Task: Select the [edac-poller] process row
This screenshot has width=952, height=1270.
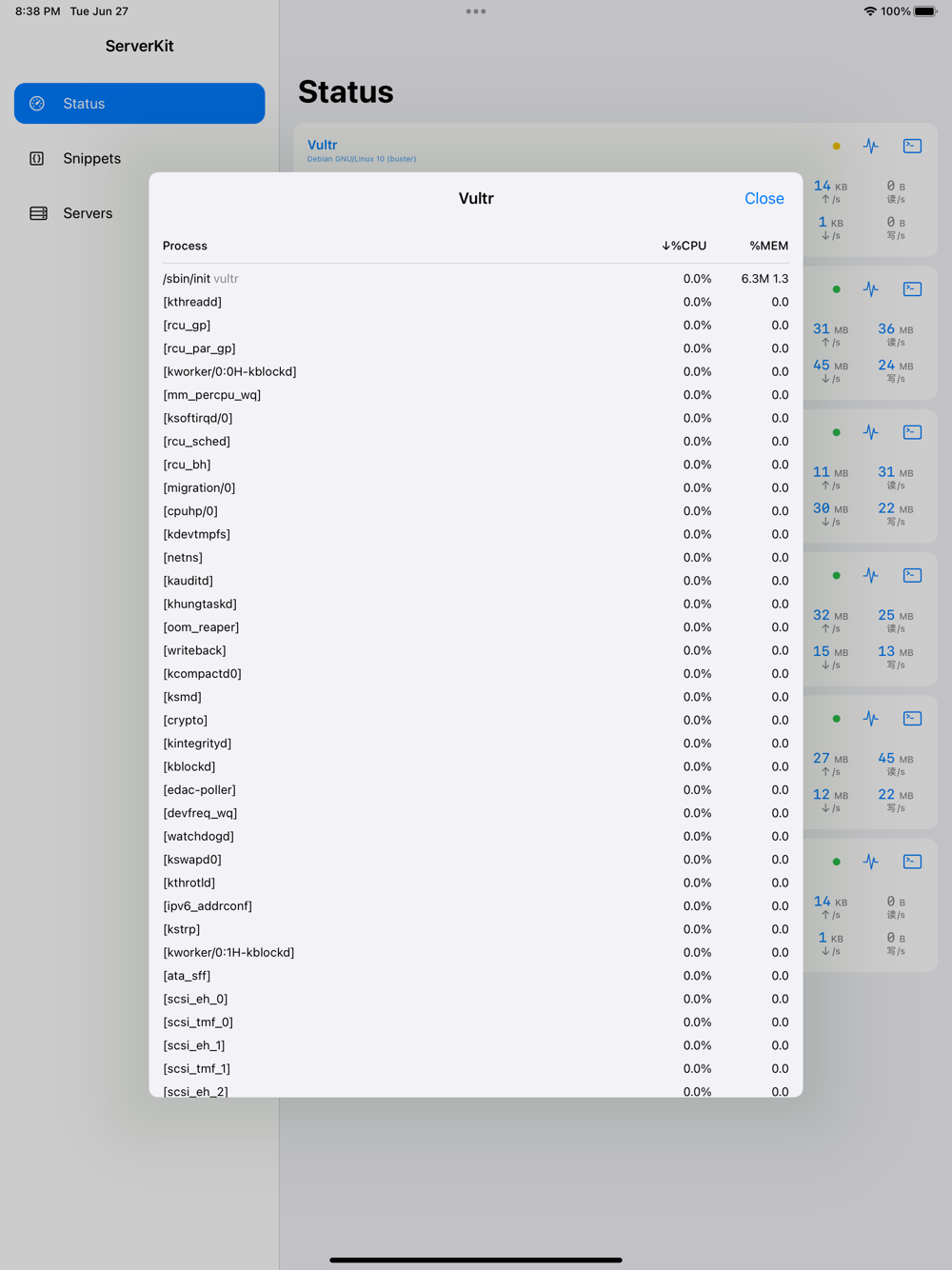Action: (476, 789)
